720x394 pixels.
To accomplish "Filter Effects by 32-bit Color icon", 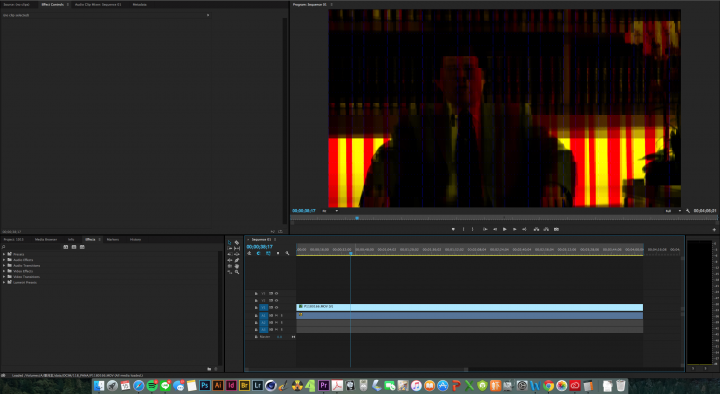I will [74, 247].
